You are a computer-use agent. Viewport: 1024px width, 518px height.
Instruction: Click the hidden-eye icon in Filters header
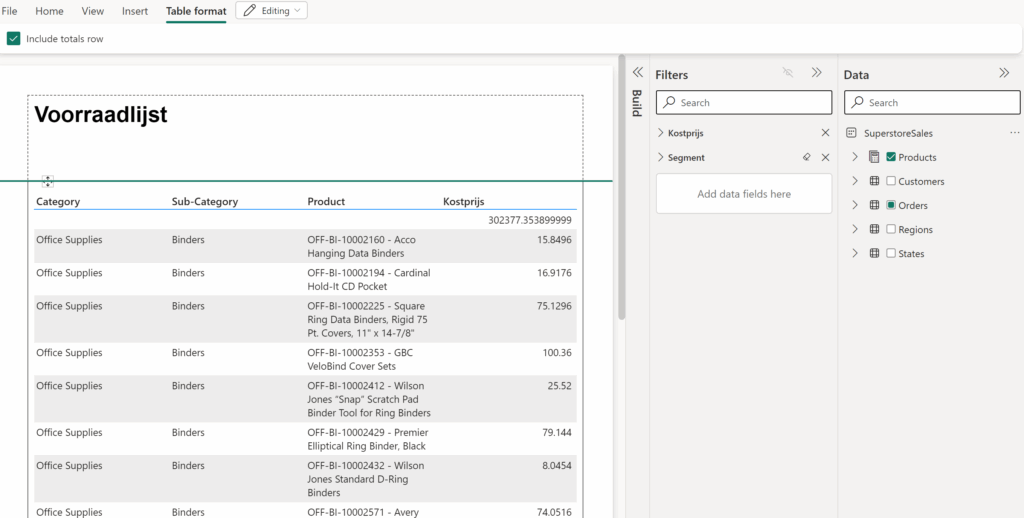pos(788,73)
